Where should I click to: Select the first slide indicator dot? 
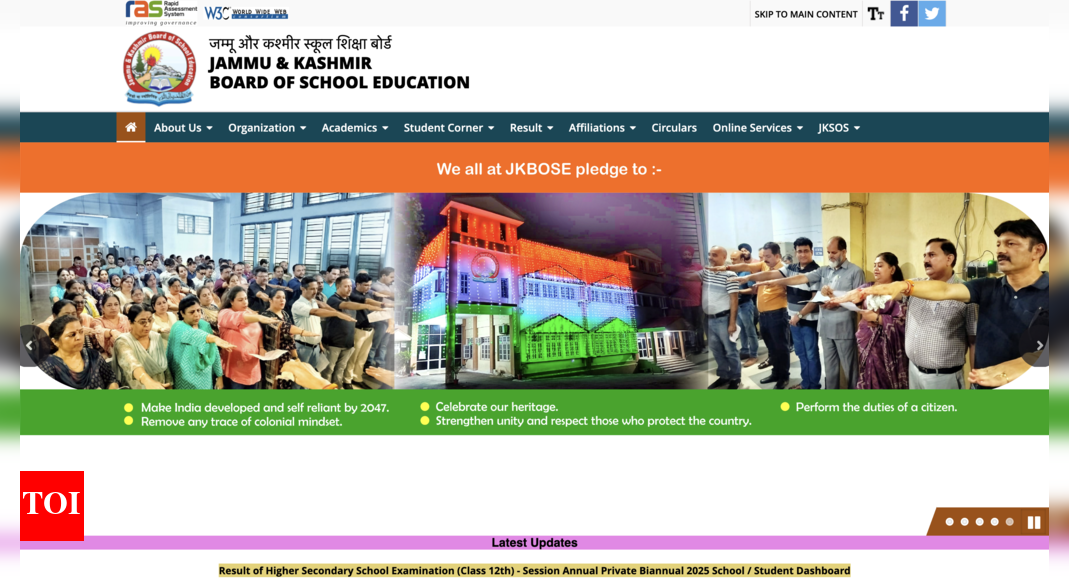[x=950, y=522]
